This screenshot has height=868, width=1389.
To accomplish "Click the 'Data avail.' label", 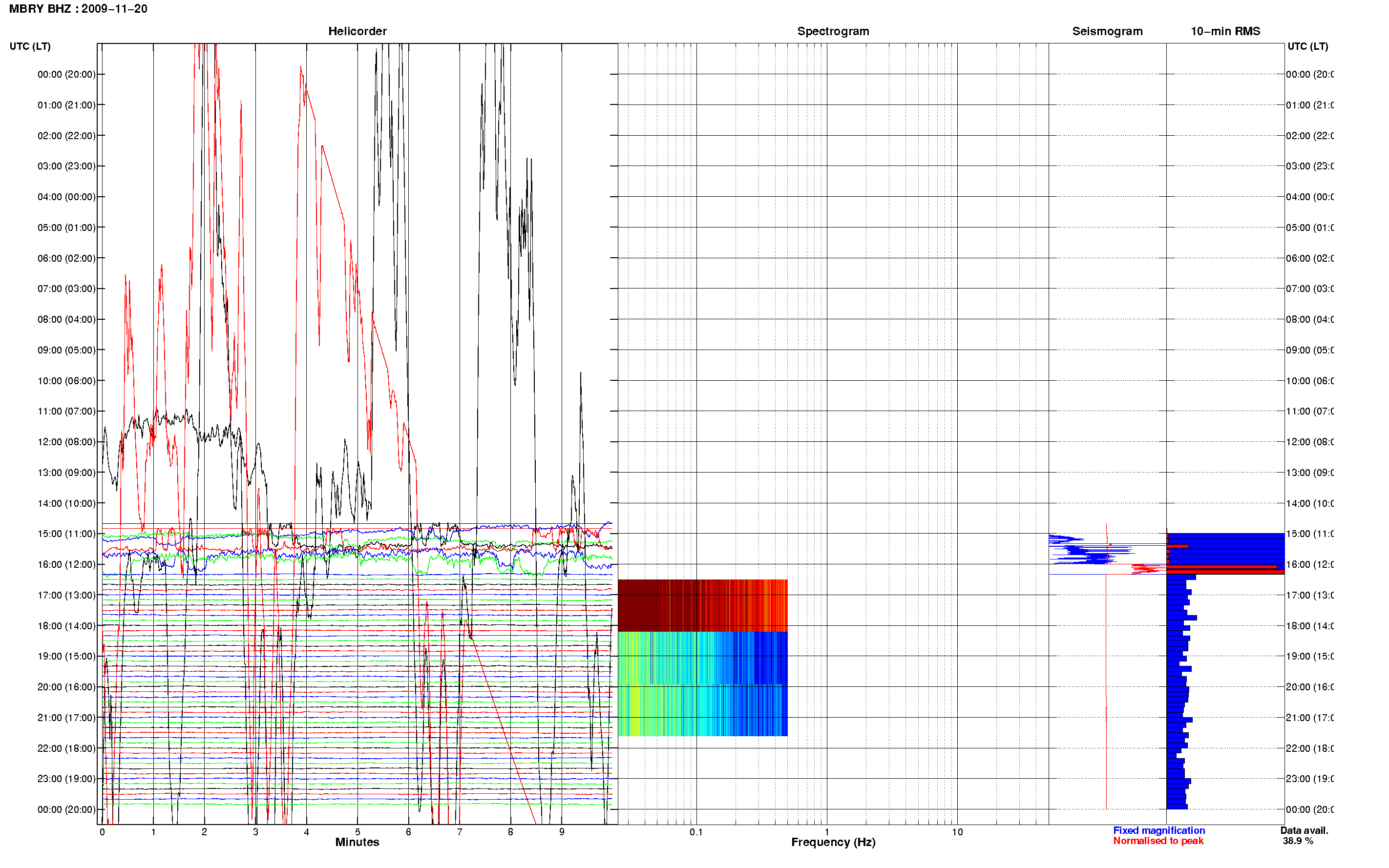I will (x=1304, y=830).
